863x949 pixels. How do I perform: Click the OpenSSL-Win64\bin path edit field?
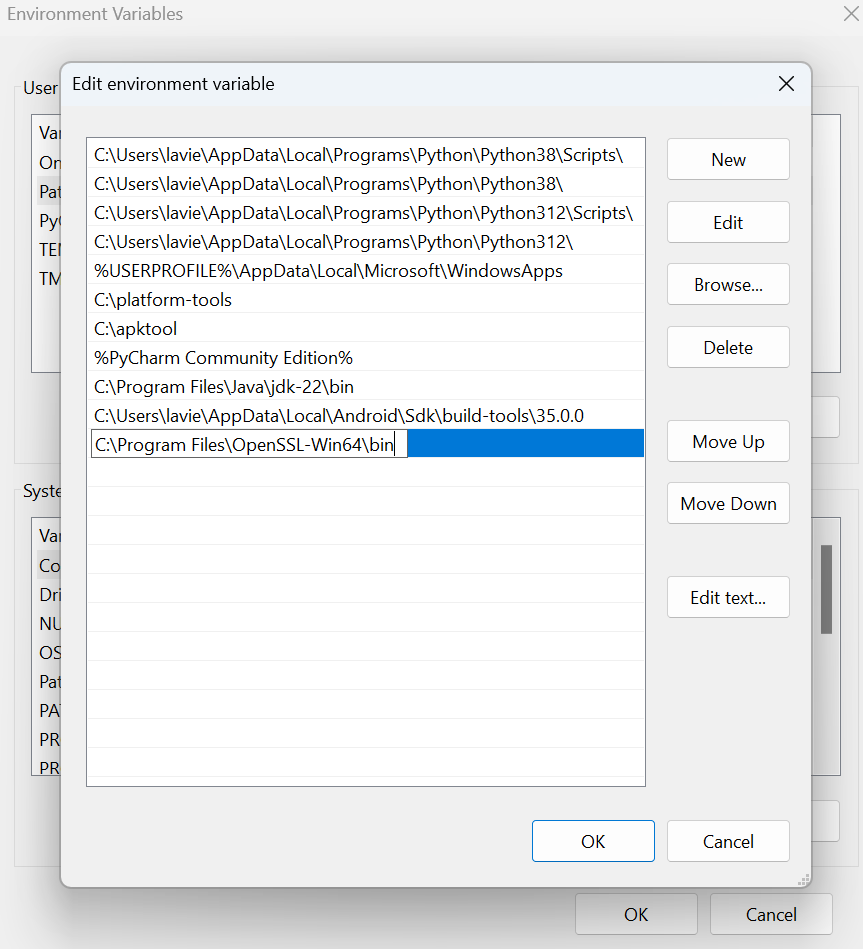tap(249, 444)
